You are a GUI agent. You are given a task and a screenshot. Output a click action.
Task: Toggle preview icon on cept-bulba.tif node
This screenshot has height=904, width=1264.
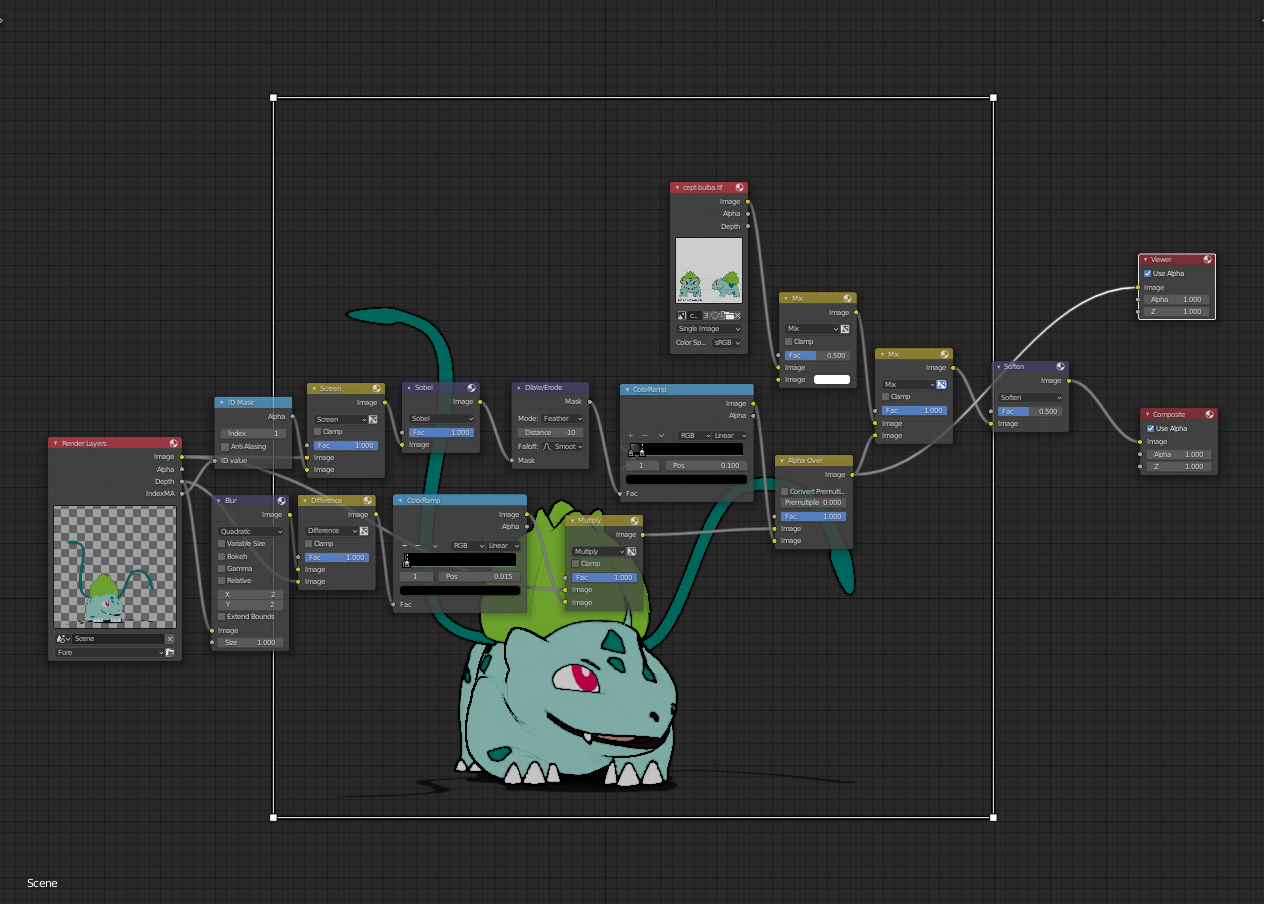point(739,187)
